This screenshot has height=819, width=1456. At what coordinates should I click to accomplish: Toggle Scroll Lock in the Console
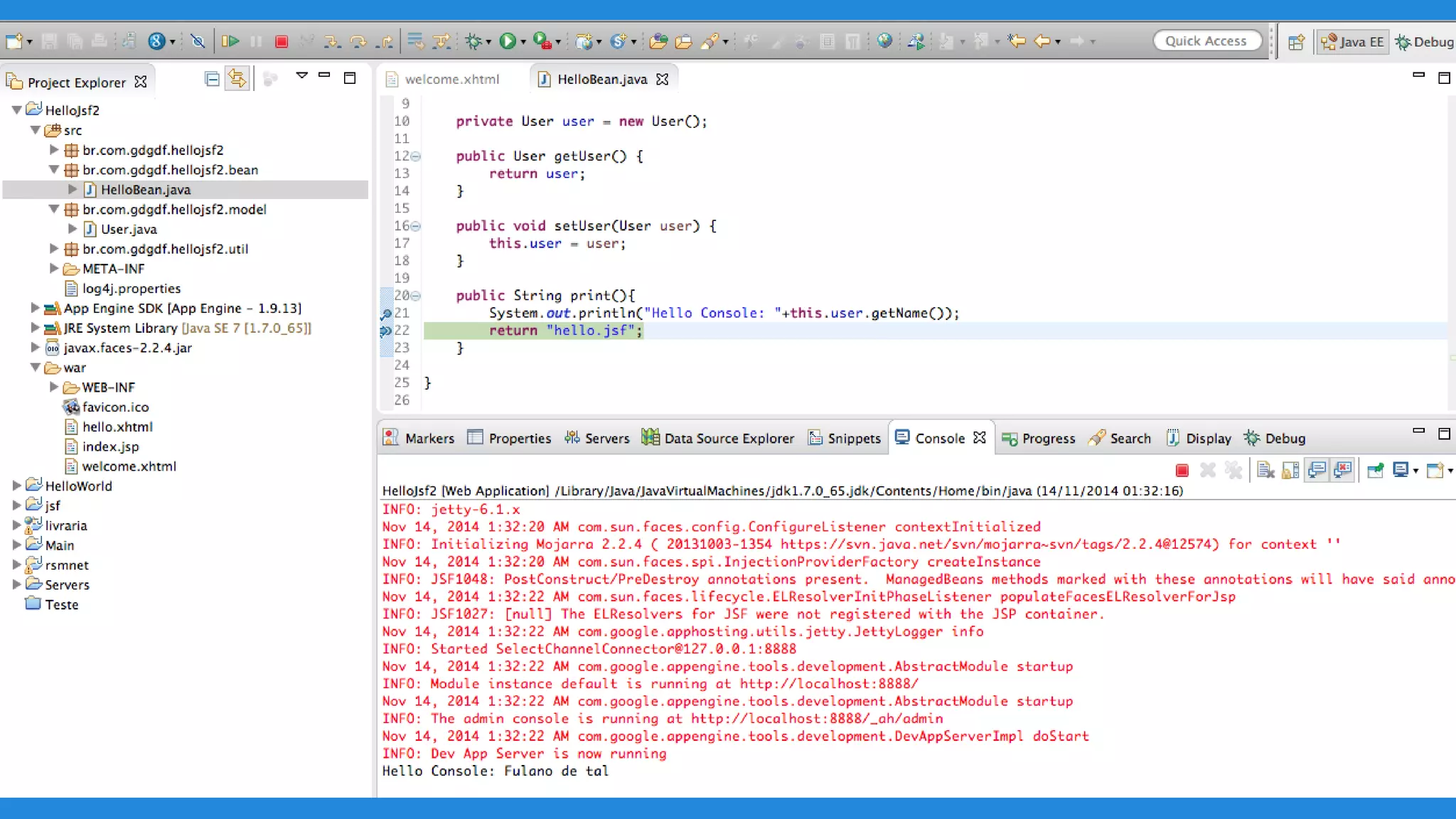[1290, 471]
